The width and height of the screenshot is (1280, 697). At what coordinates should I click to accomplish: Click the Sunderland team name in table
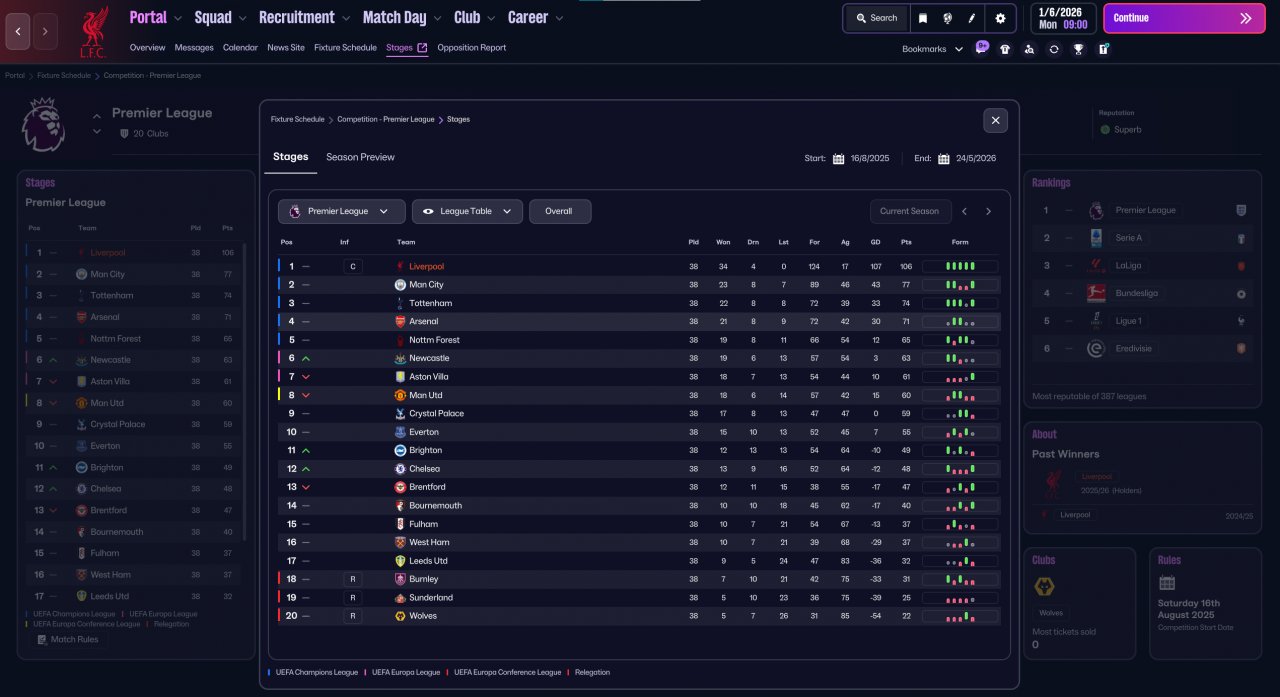[x=431, y=598]
